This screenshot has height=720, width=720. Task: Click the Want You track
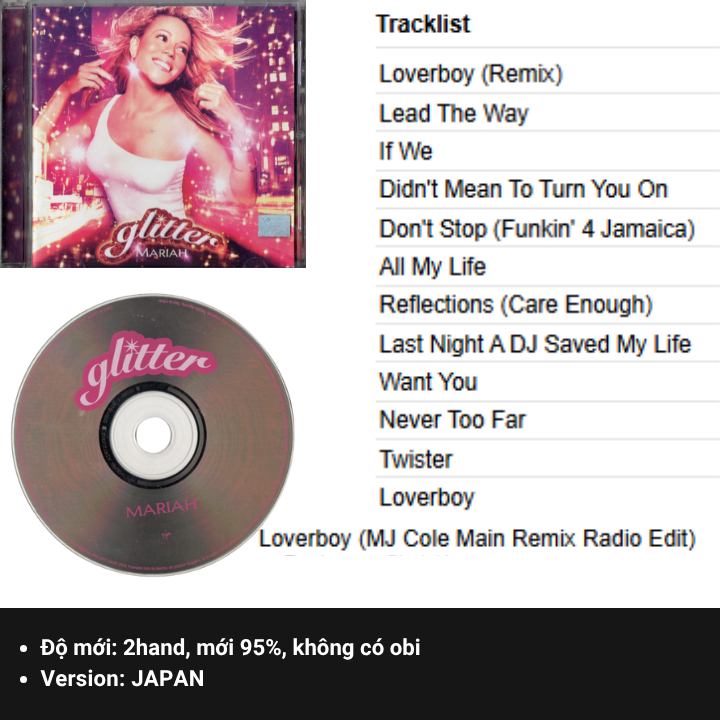[x=428, y=382]
